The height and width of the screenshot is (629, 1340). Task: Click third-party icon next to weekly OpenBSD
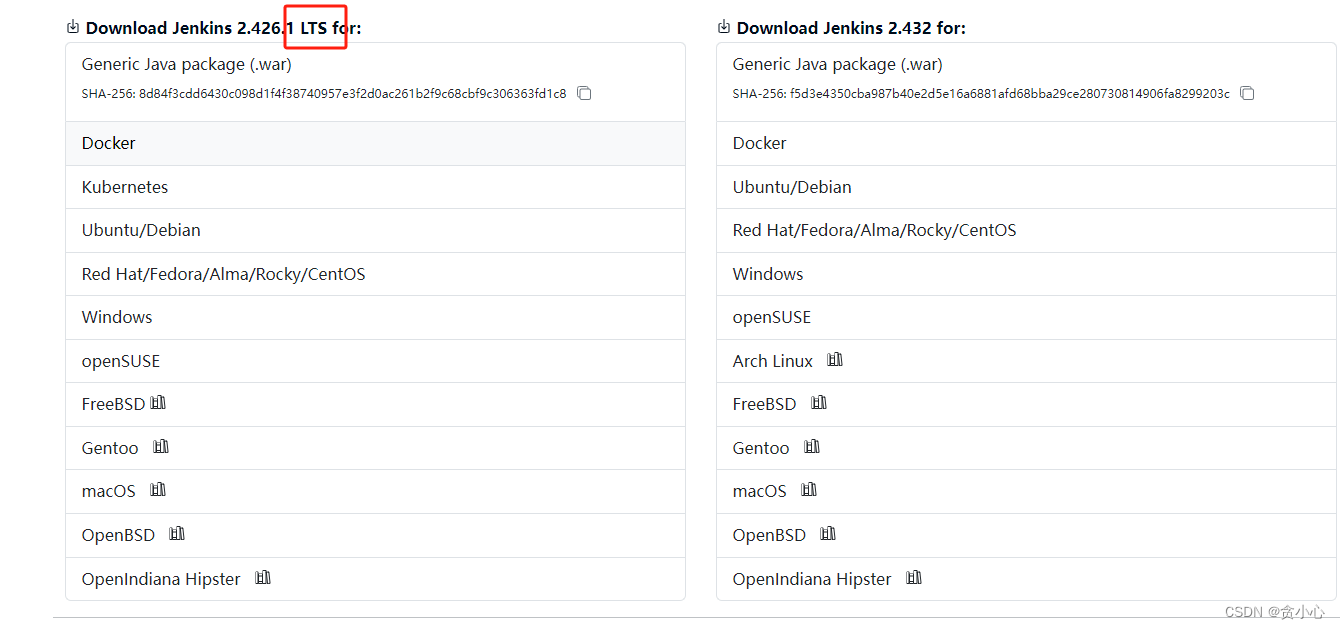827,534
